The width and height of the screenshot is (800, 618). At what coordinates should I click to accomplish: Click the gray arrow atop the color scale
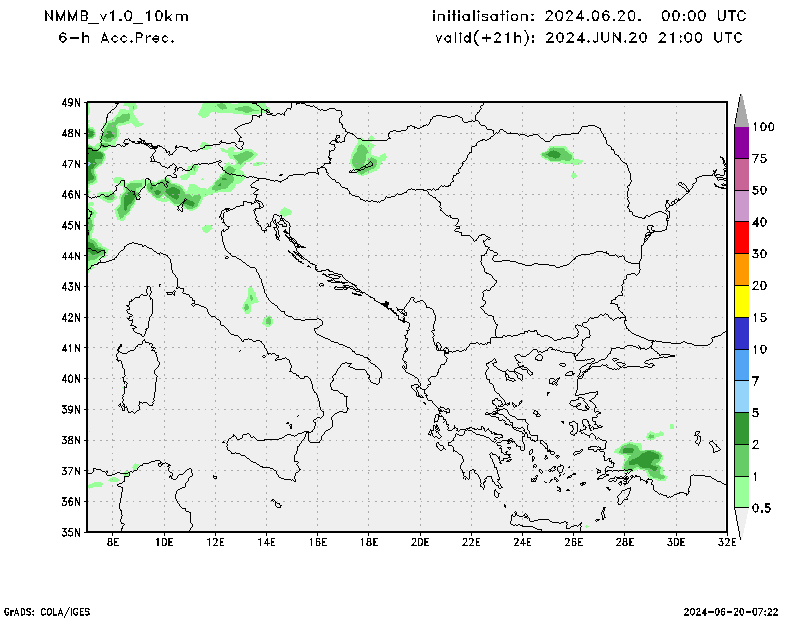click(742, 110)
